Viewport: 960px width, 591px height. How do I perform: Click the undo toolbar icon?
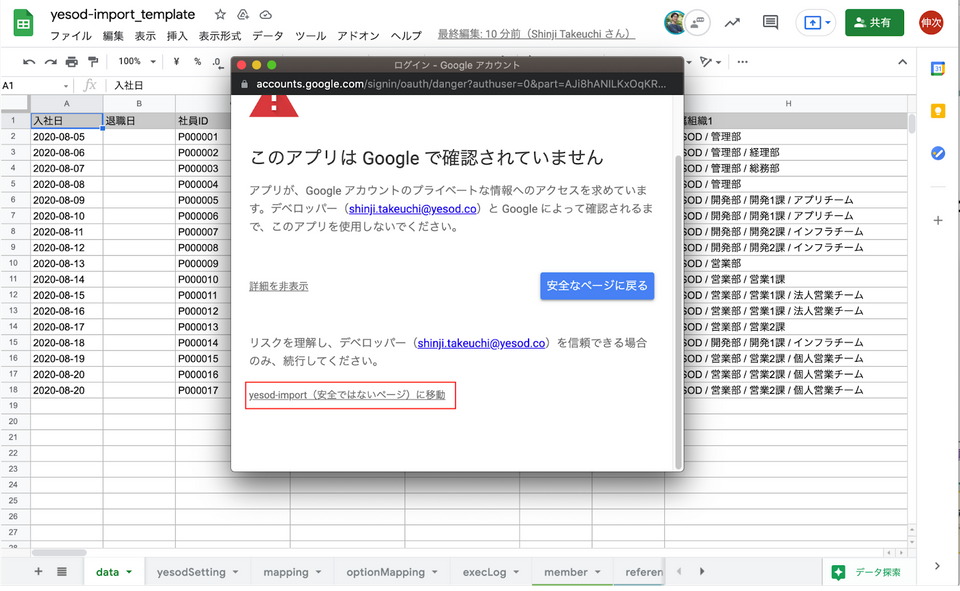click(29, 62)
